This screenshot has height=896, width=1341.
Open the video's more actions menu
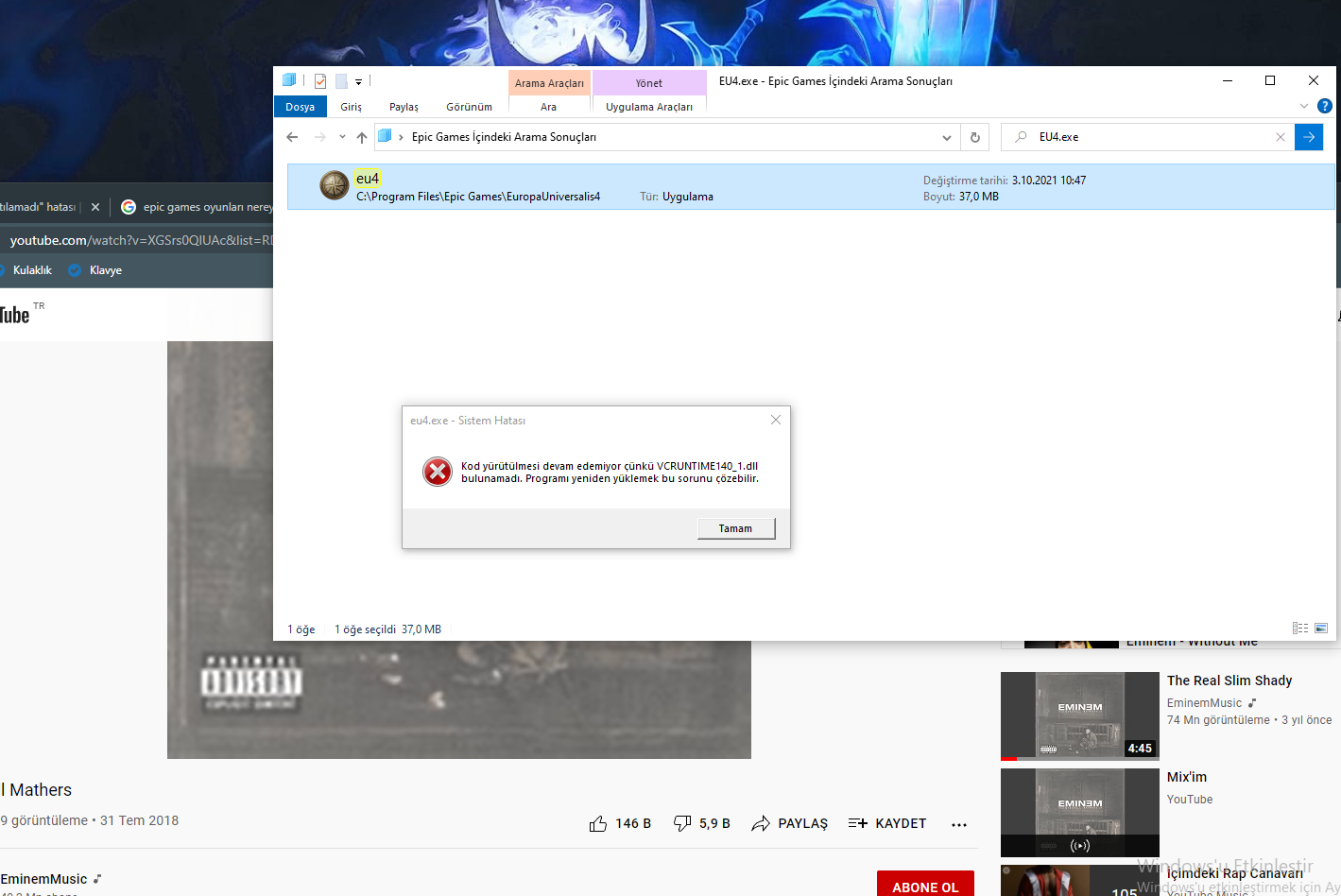[959, 824]
